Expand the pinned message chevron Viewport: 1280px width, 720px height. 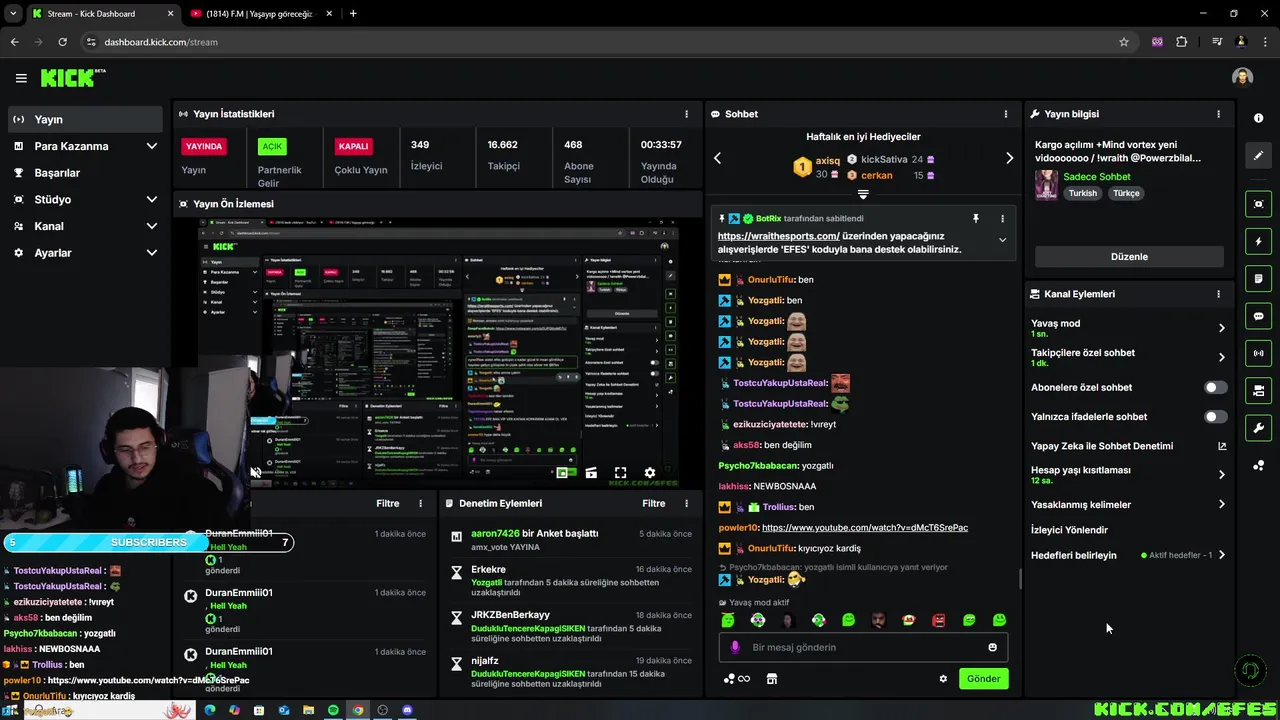click(1002, 240)
